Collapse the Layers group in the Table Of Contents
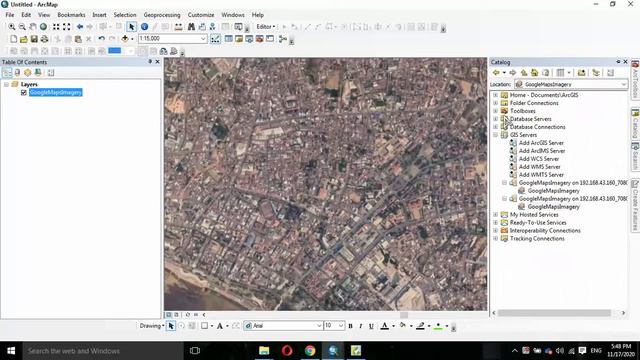This screenshot has width=640, height=360. (7, 84)
